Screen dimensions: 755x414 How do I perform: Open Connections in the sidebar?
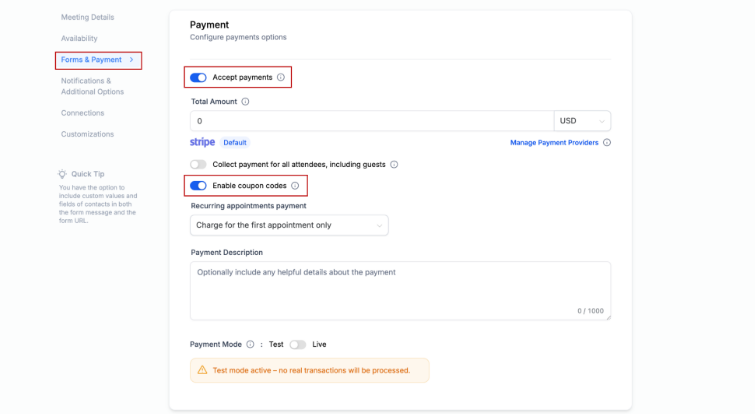point(82,113)
